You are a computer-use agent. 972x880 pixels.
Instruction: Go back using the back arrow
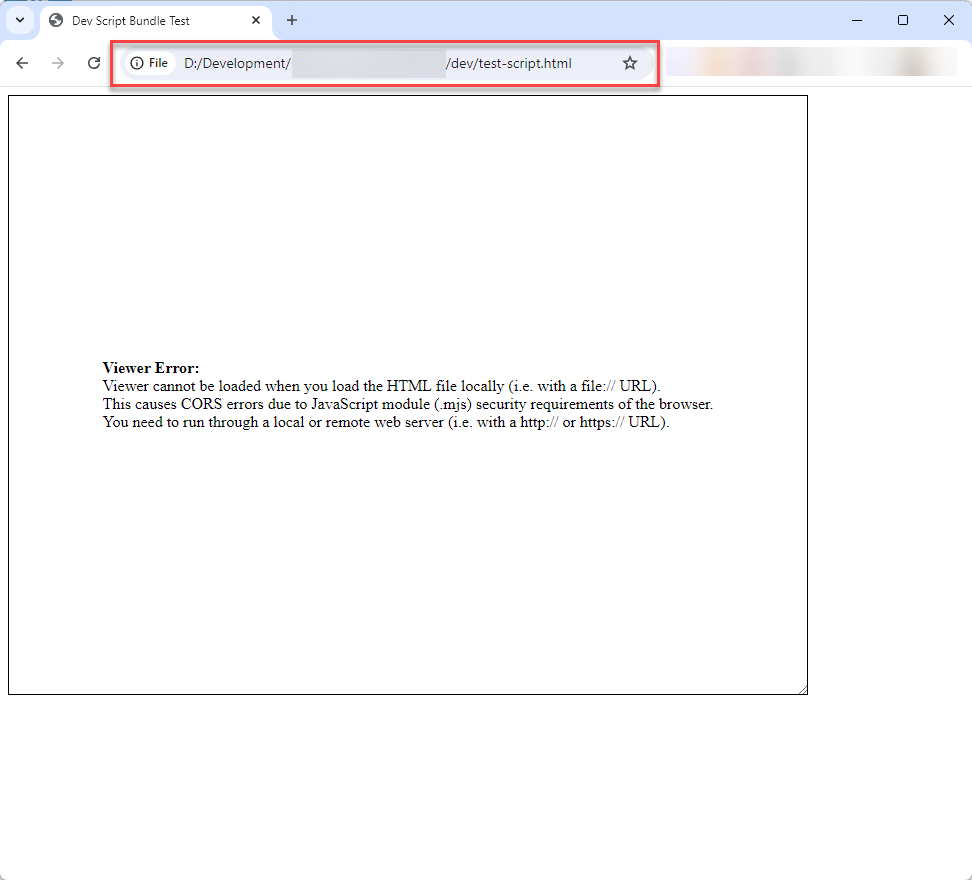click(22, 63)
